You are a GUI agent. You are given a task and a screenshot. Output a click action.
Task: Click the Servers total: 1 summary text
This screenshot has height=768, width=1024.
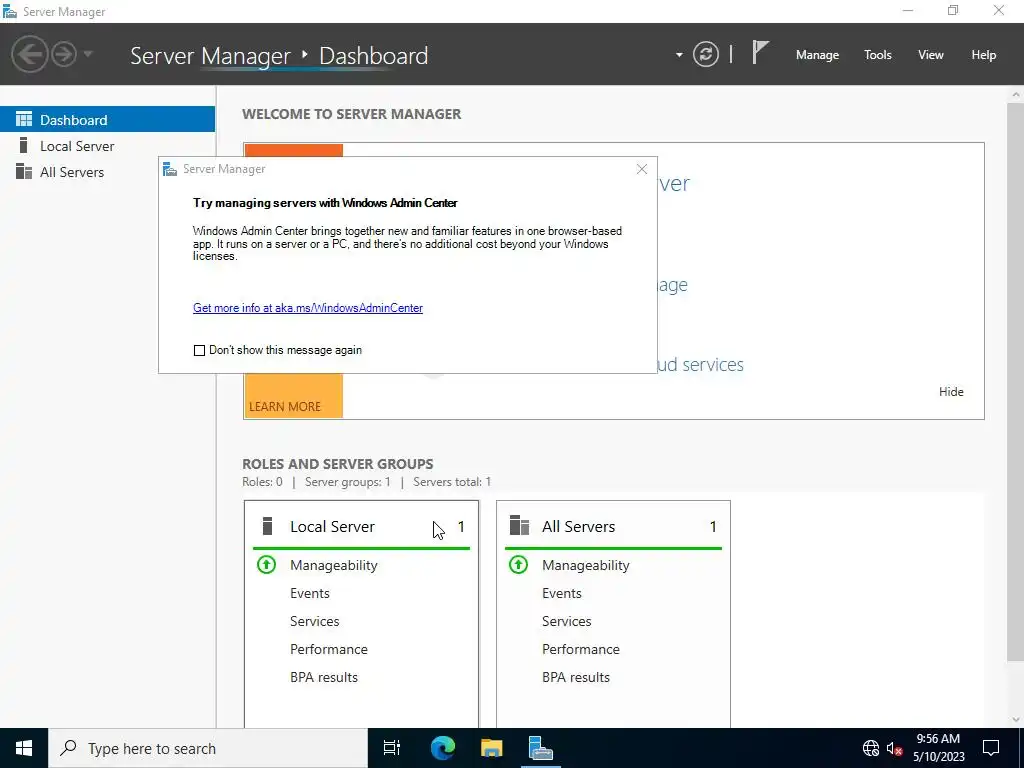pyautogui.click(x=452, y=482)
